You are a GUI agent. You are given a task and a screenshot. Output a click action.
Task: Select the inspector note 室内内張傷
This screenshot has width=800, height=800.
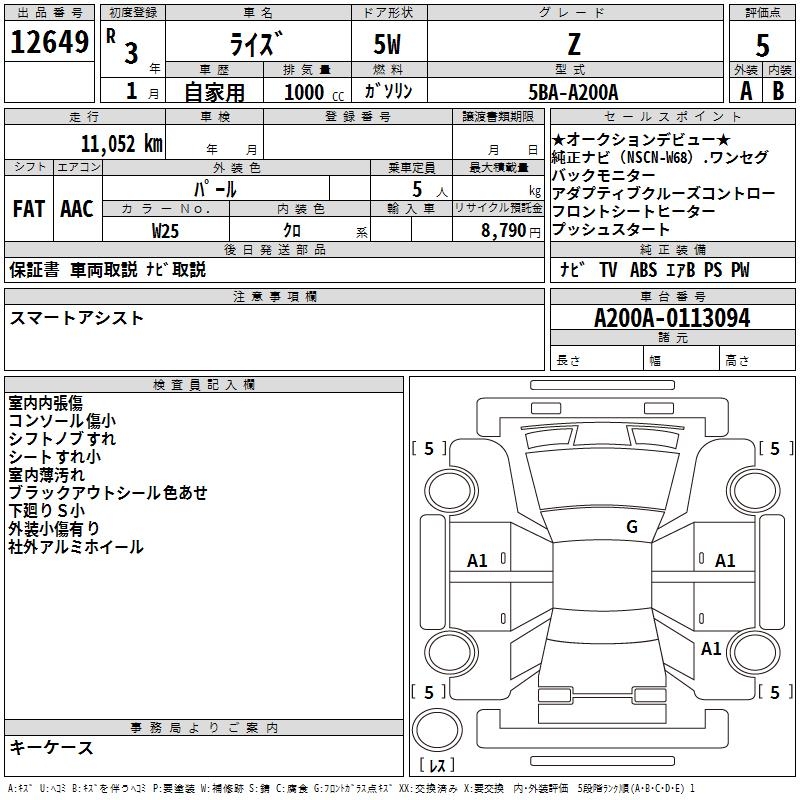[45, 403]
